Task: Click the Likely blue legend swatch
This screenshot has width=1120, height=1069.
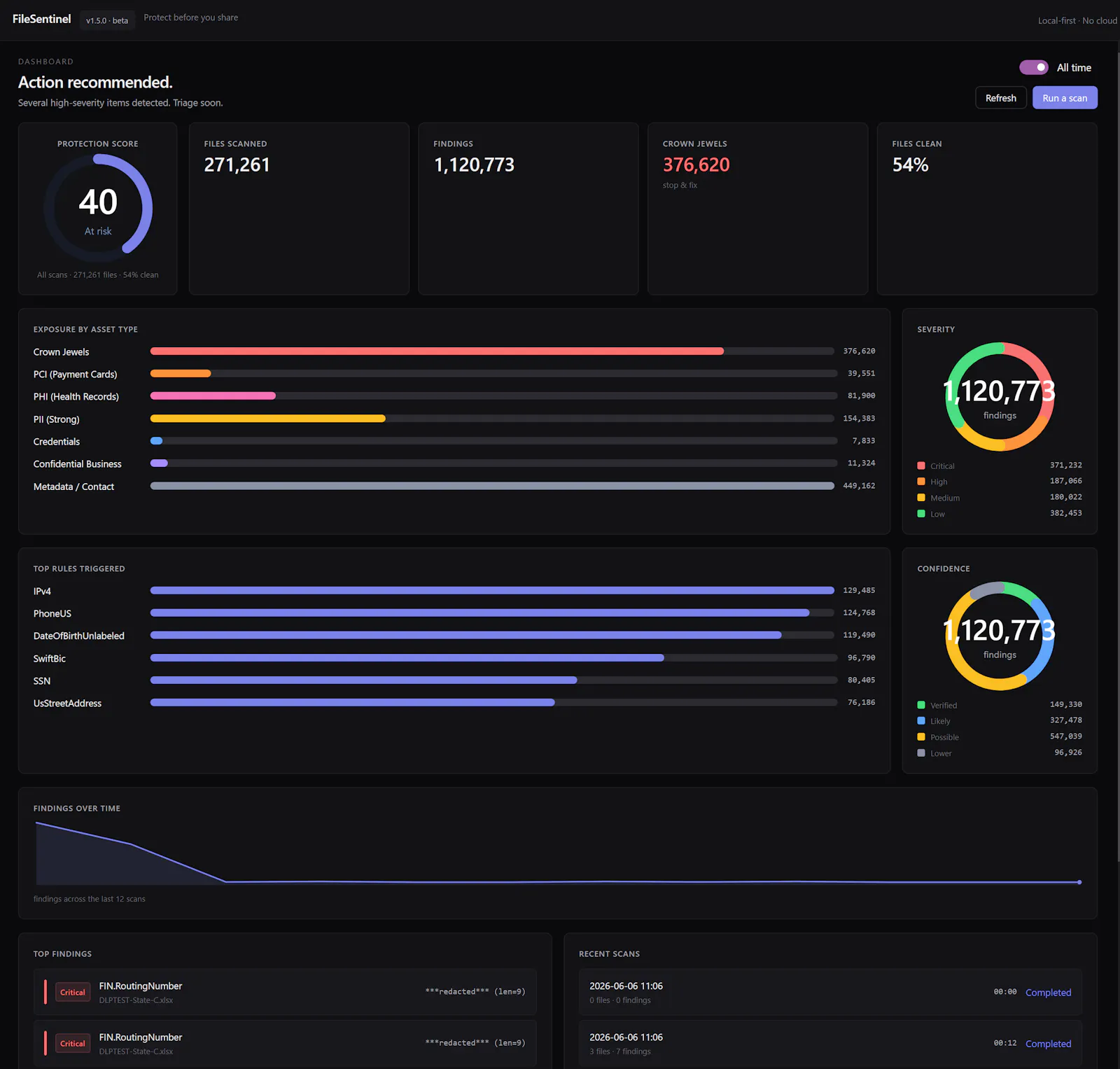Action: click(921, 721)
